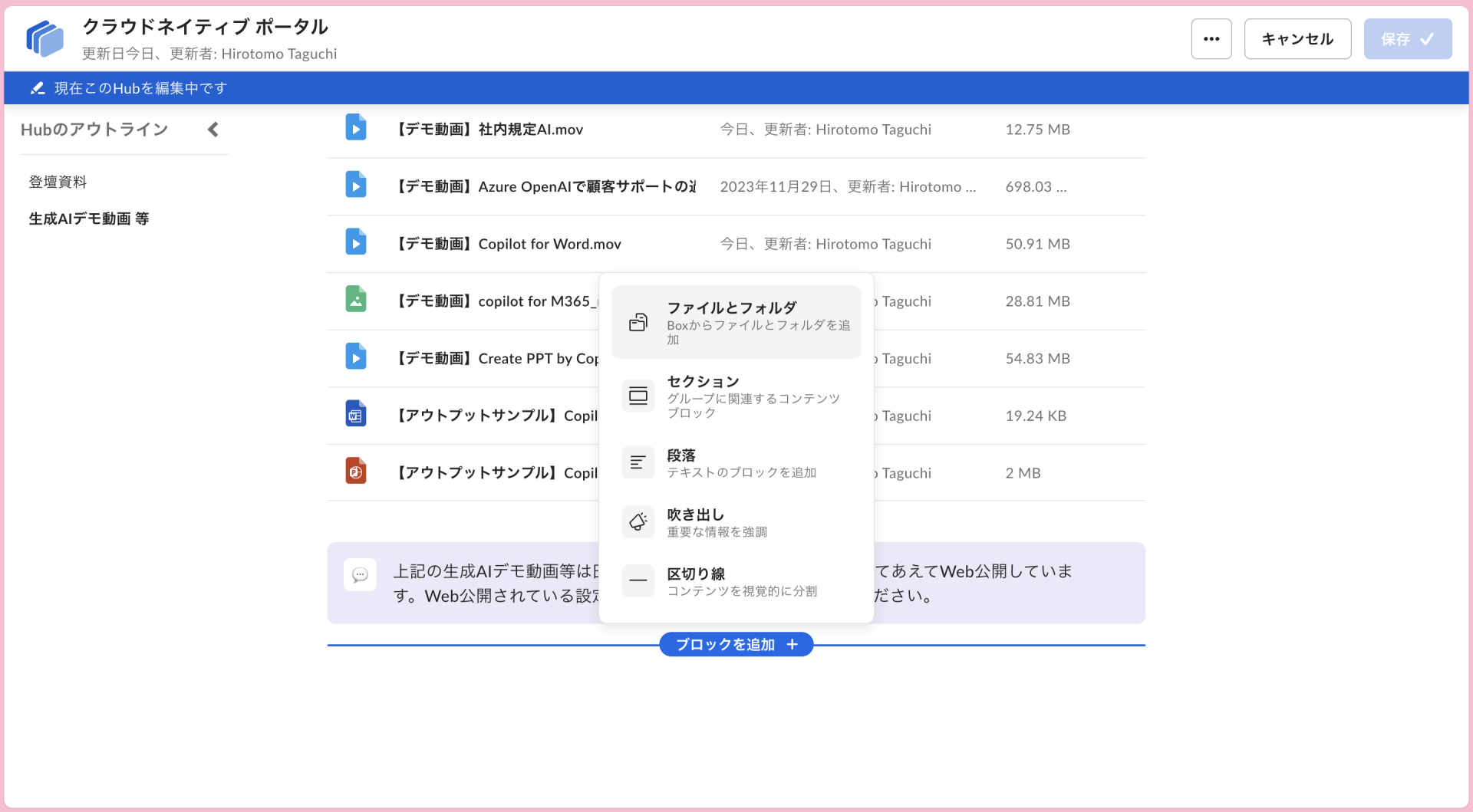Click the pencil icon in the blue banner

(37, 87)
